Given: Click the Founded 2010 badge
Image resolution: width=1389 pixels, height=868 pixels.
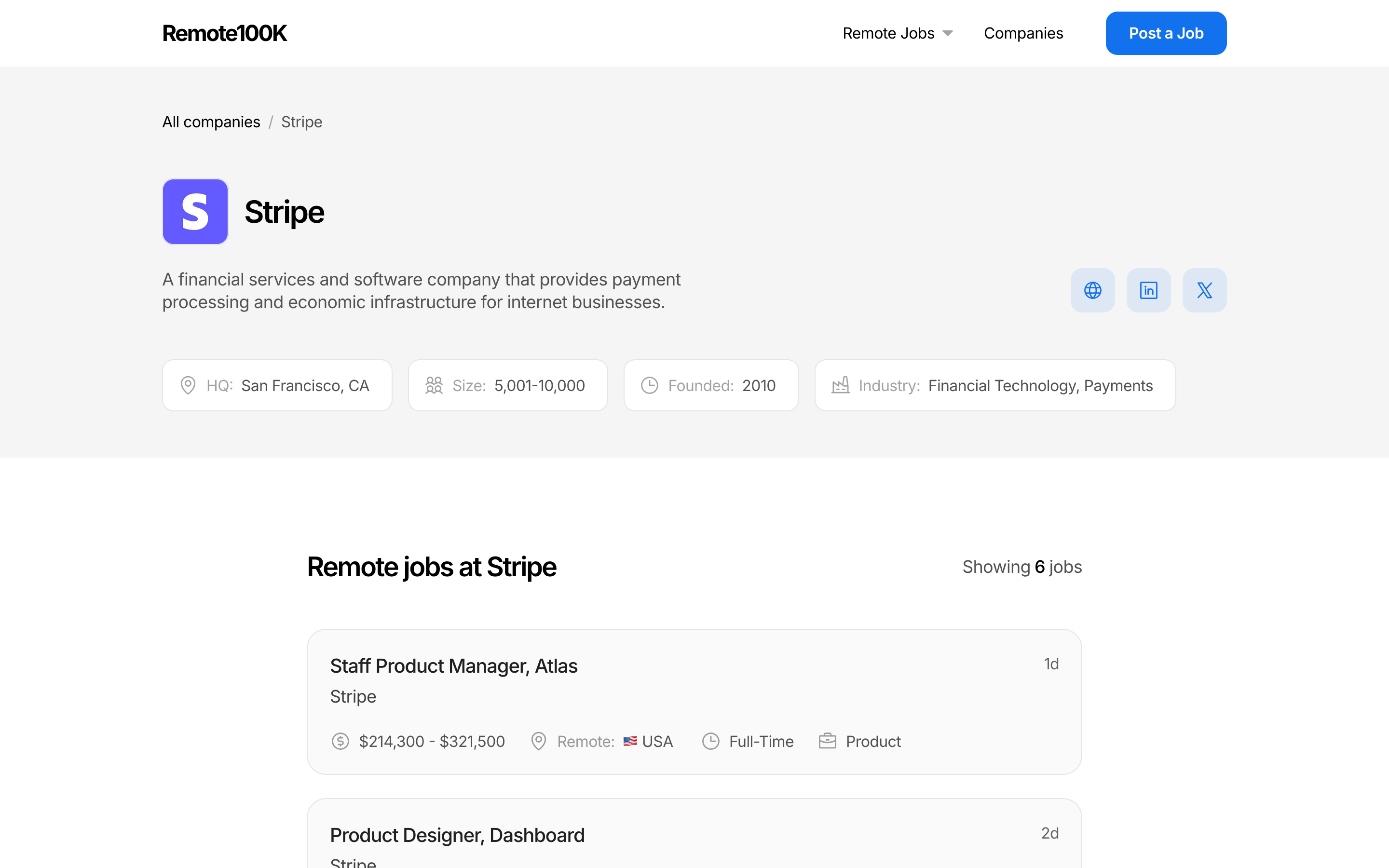Looking at the screenshot, I should [x=711, y=385].
